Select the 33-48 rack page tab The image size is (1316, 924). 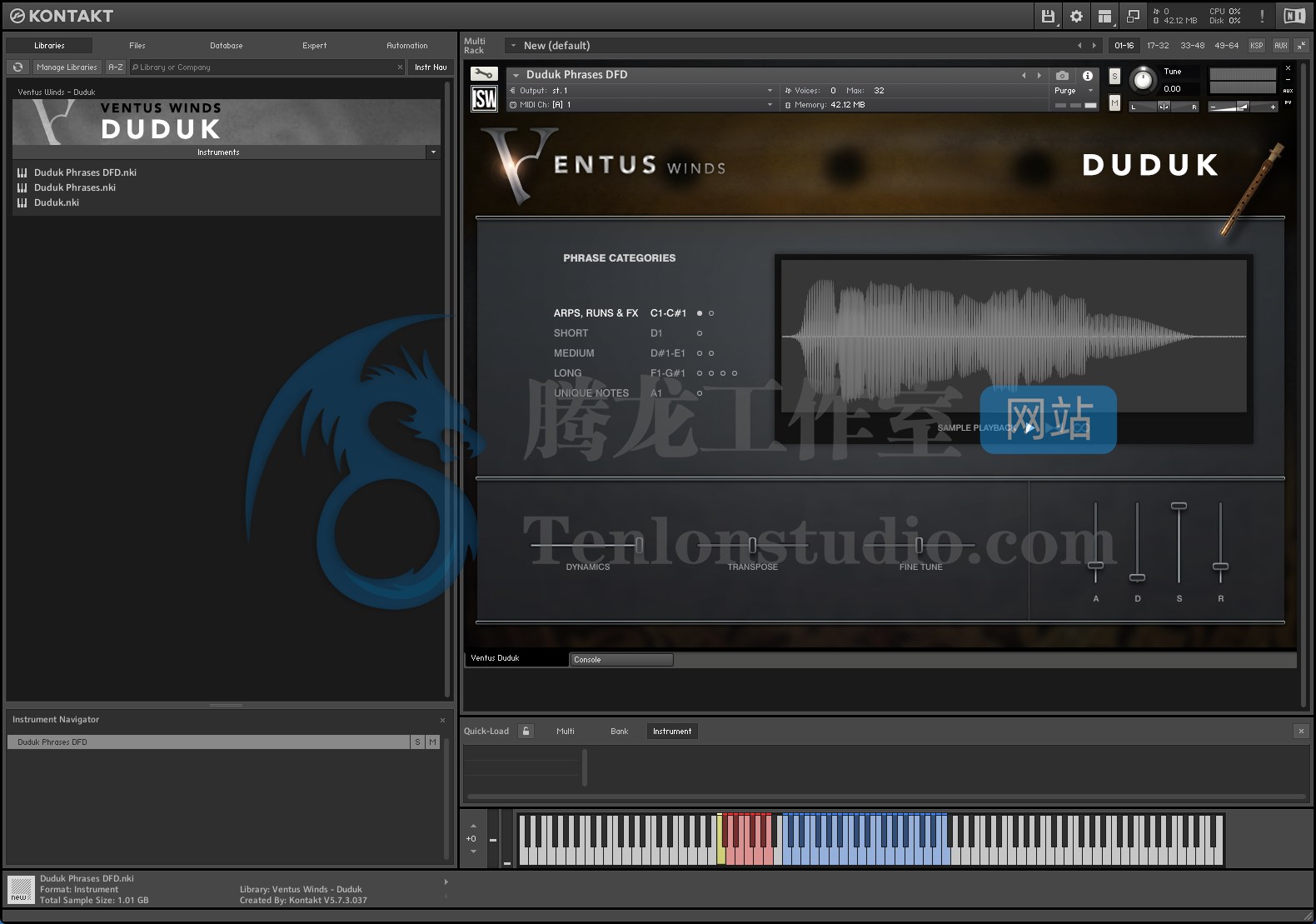(x=1192, y=46)
